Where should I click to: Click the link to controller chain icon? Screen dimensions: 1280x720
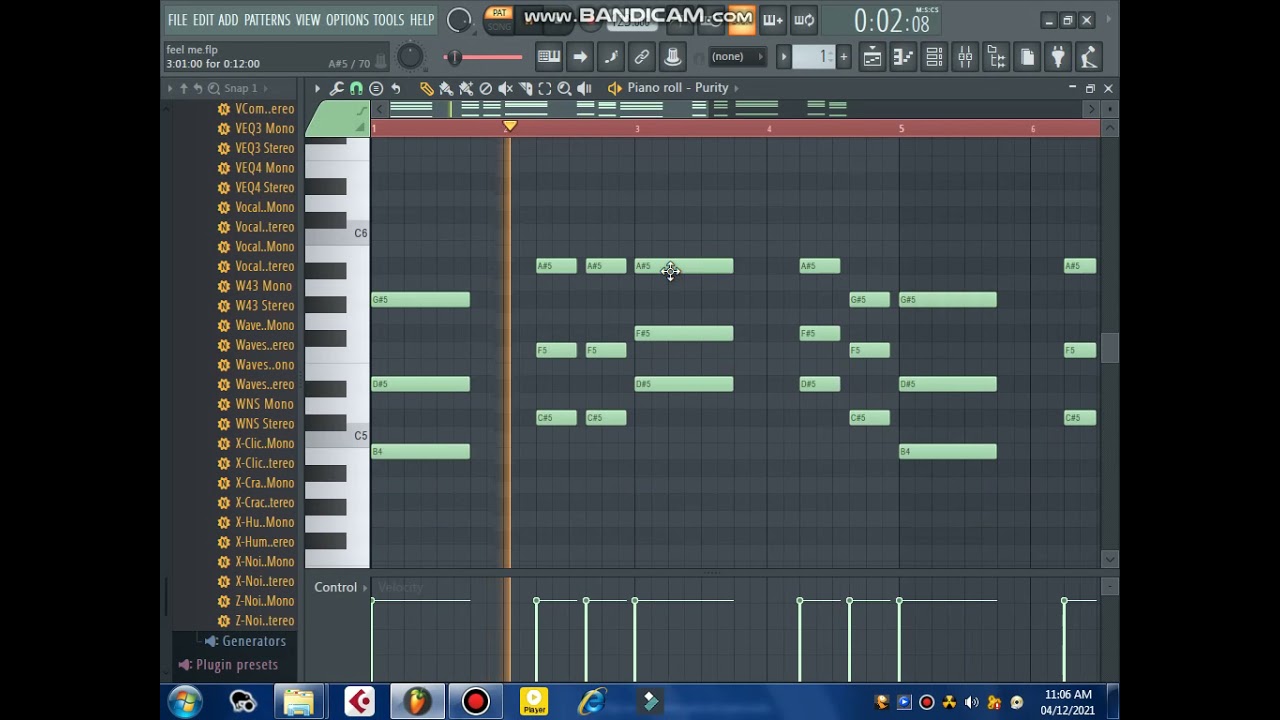642,57
